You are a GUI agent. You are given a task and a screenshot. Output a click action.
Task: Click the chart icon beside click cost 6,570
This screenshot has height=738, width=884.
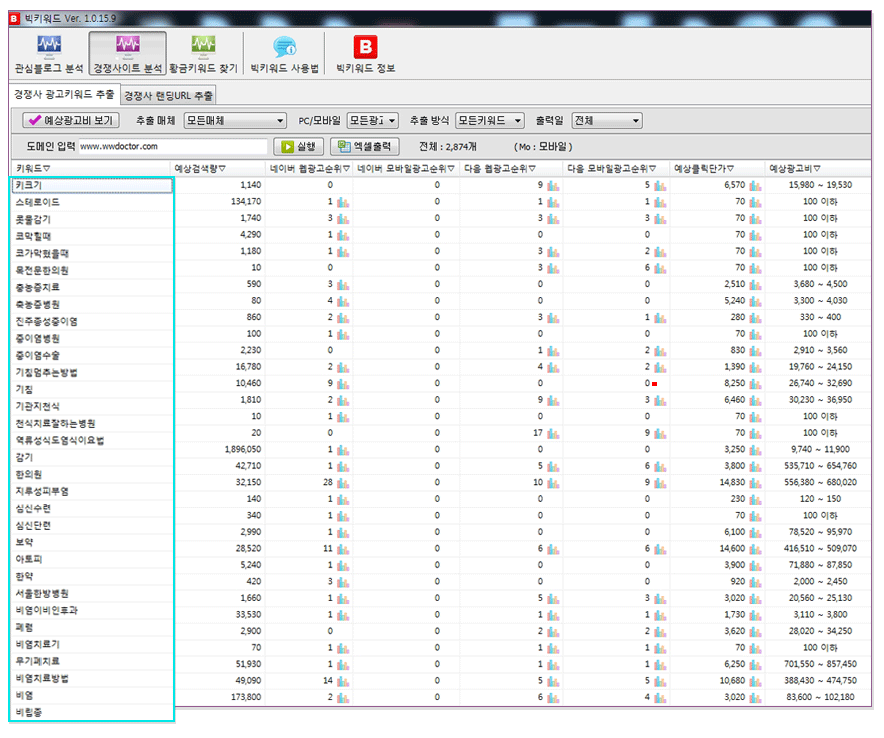tap(755, 185)
